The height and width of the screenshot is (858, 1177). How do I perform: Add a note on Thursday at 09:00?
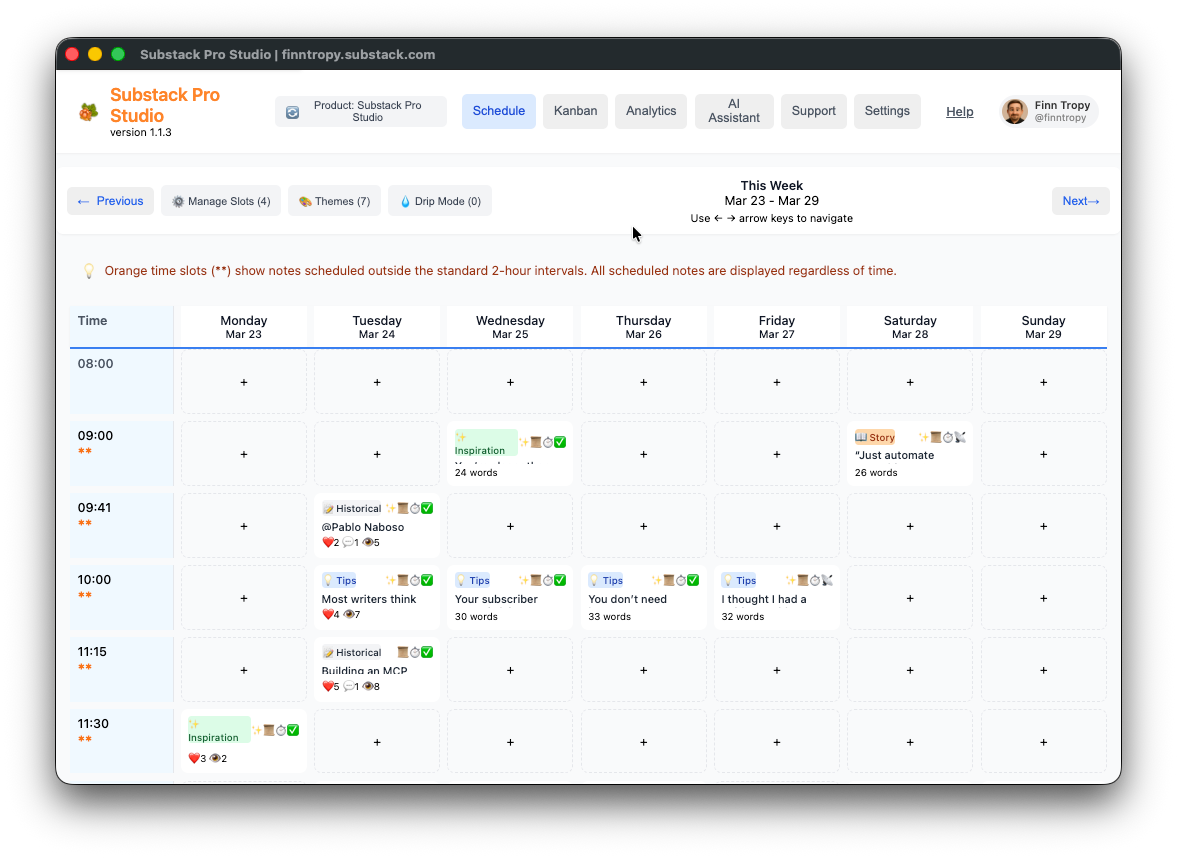tap(643, 455)
